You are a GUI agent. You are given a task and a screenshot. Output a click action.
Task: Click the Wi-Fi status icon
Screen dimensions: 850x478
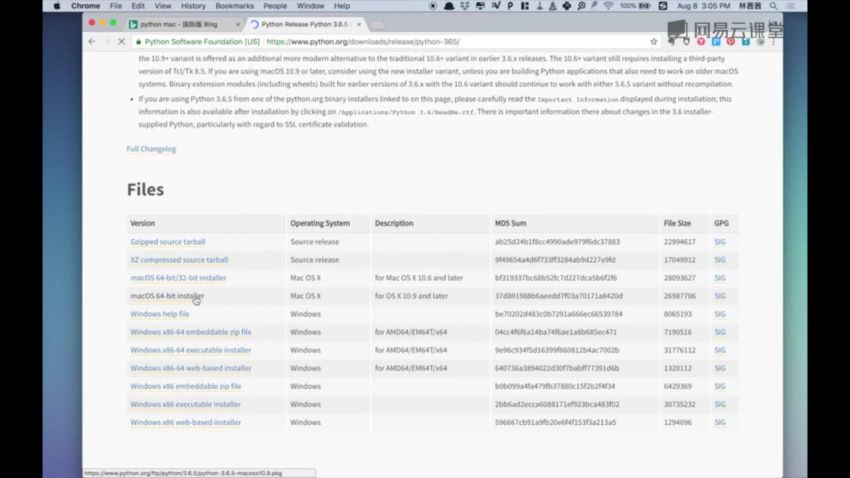(x=608, y=6)
